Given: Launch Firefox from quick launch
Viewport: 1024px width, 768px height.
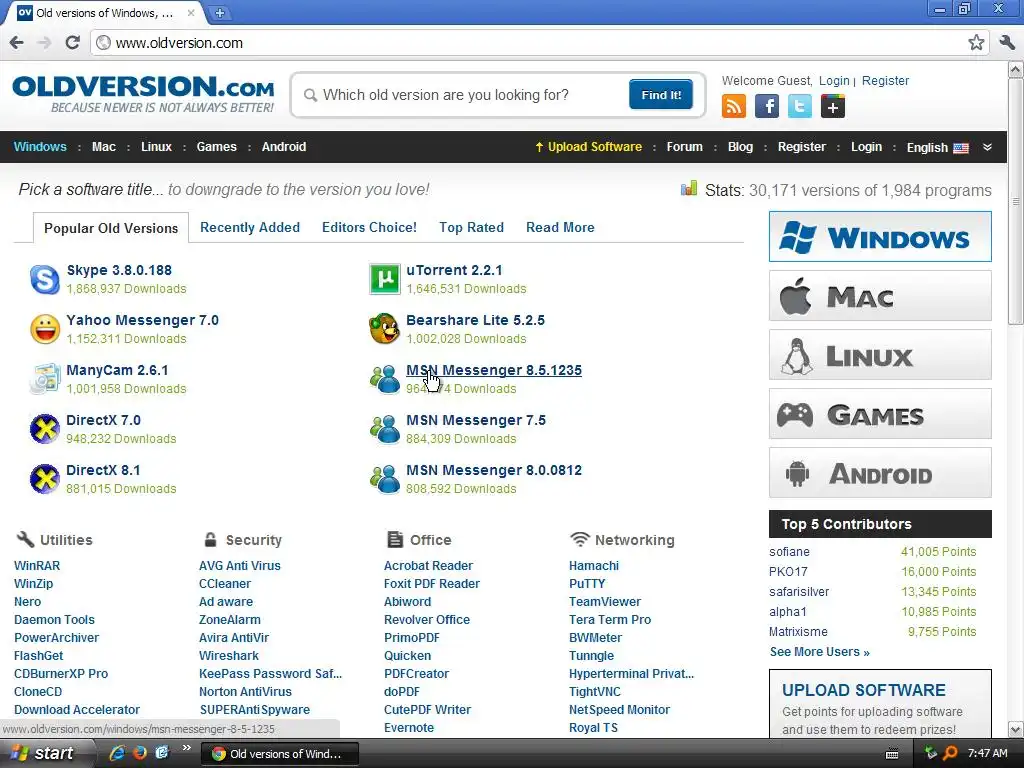Looking at the screenshot, I should click(140, 753).
